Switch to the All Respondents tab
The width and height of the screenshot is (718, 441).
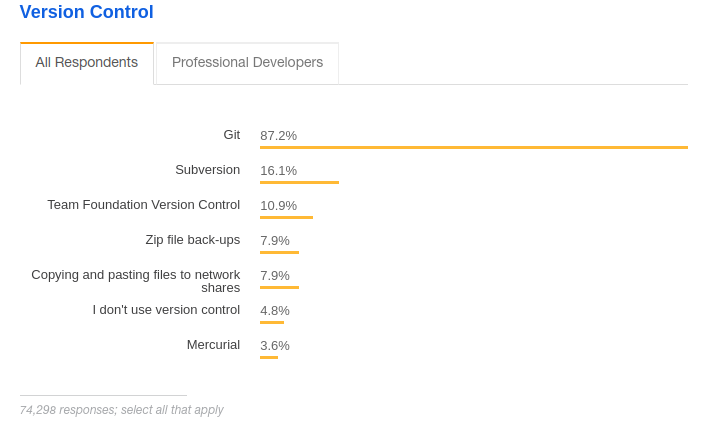click(87, 63)
